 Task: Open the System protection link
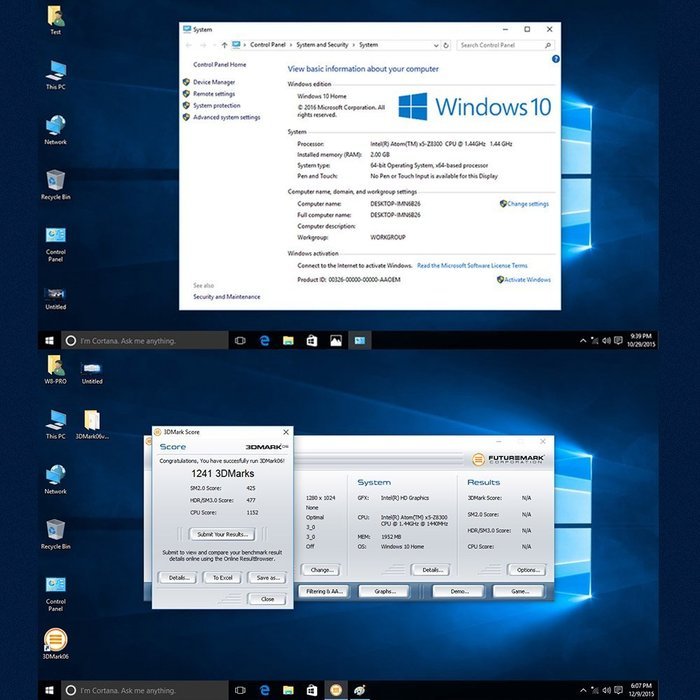click(x=217, y=105)
